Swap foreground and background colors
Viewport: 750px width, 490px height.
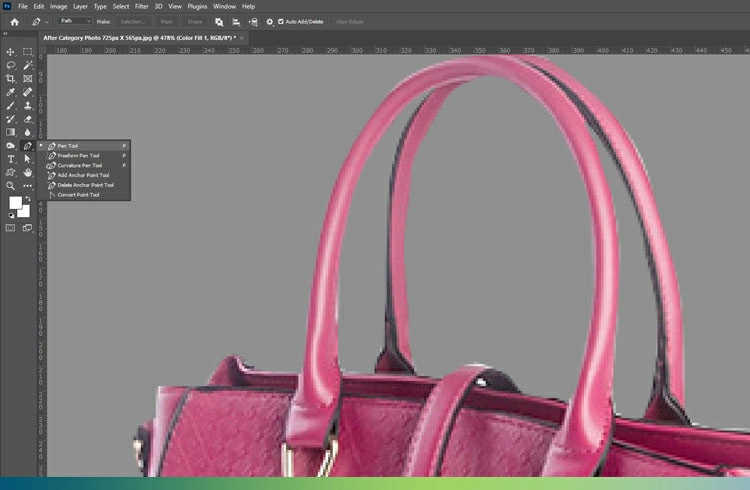[28, 198]
